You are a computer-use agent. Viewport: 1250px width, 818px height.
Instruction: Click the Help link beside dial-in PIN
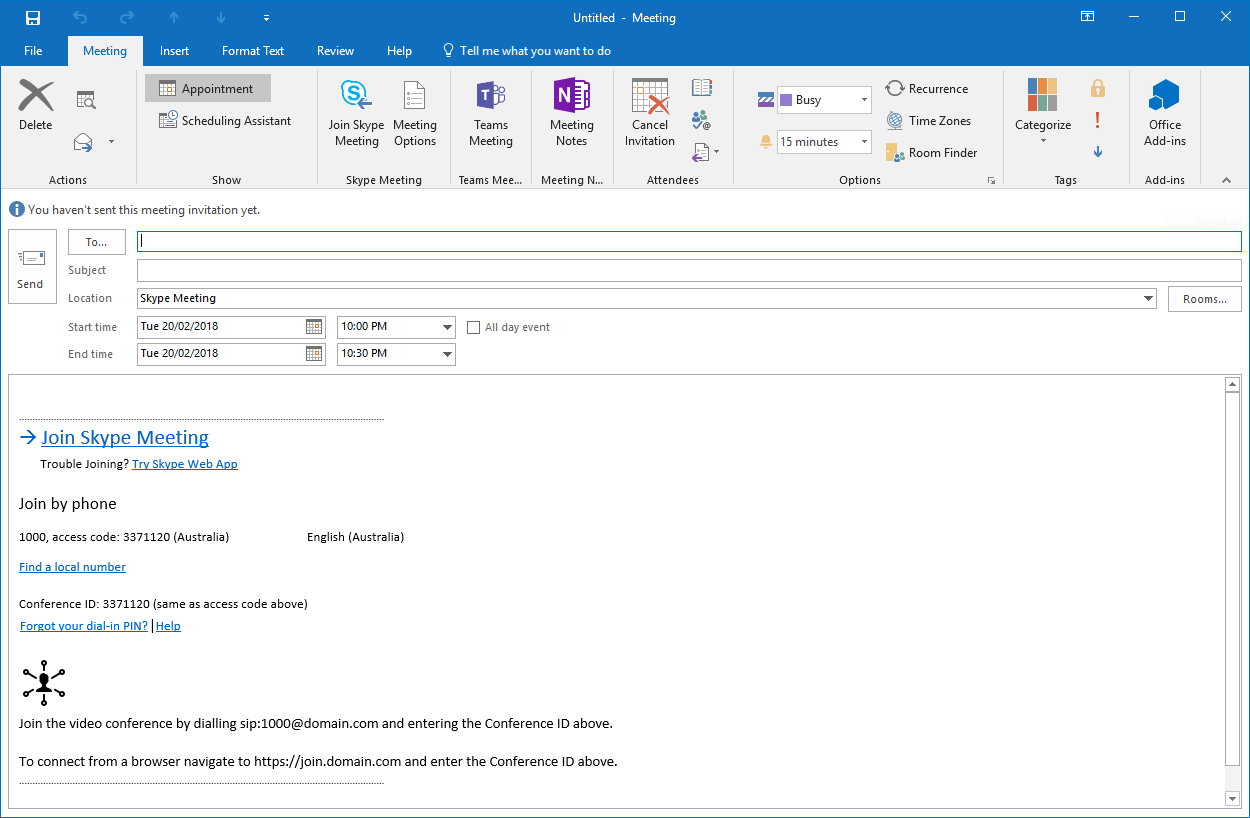coord(168,626)
